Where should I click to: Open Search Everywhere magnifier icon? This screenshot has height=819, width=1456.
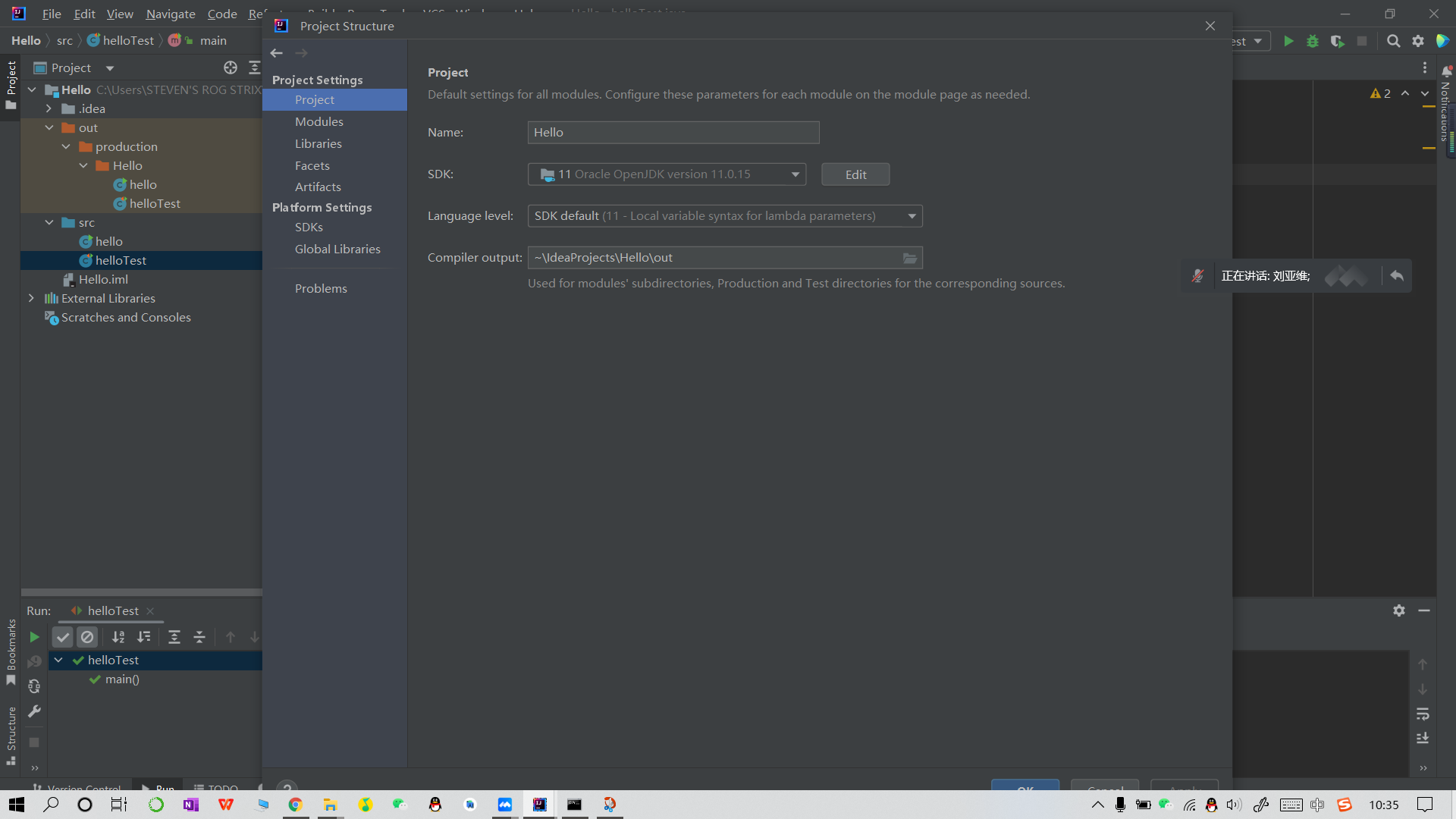[x=1393, y=41]
